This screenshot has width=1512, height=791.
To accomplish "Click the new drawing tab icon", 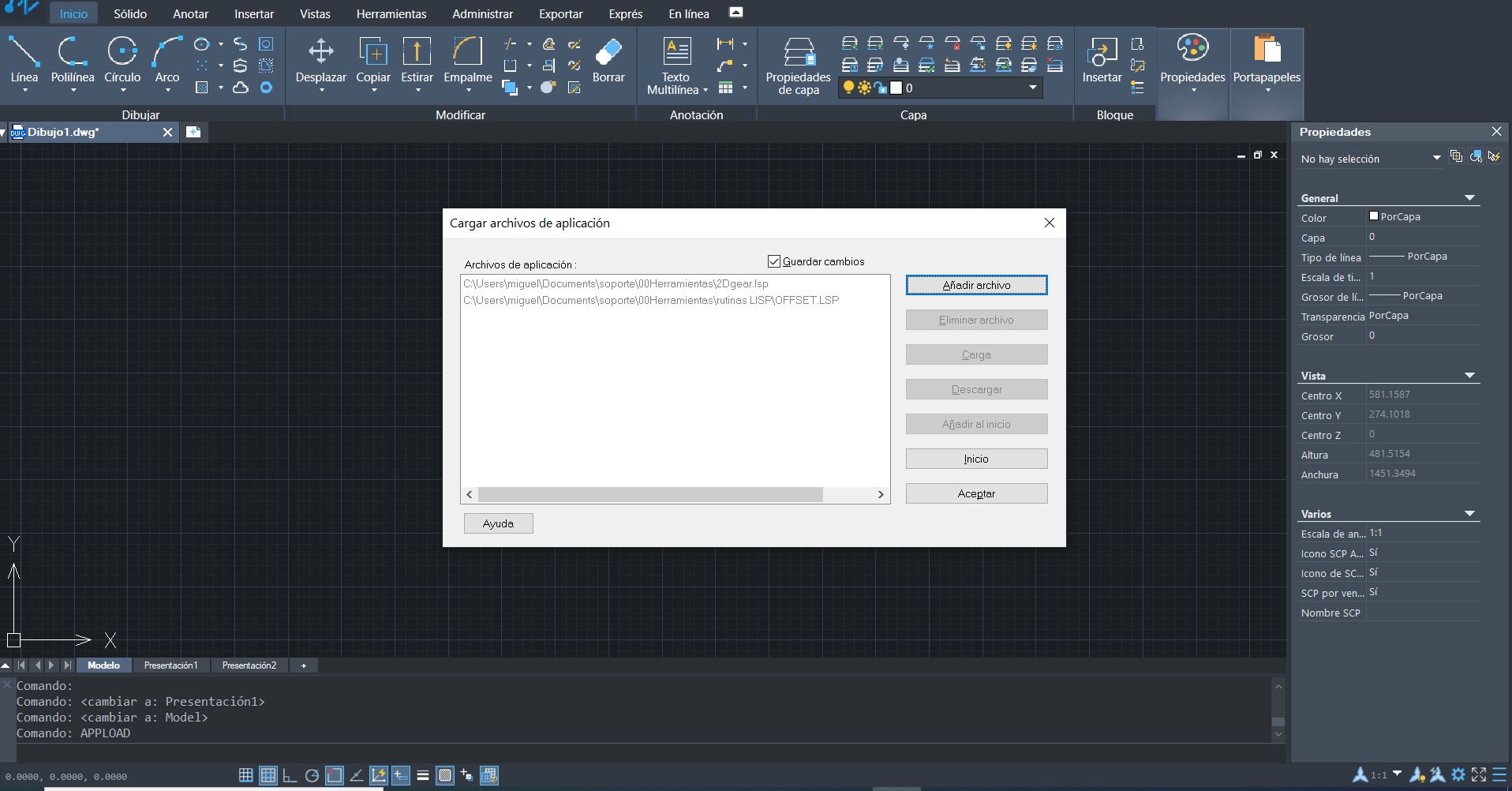I will [193, 132].
